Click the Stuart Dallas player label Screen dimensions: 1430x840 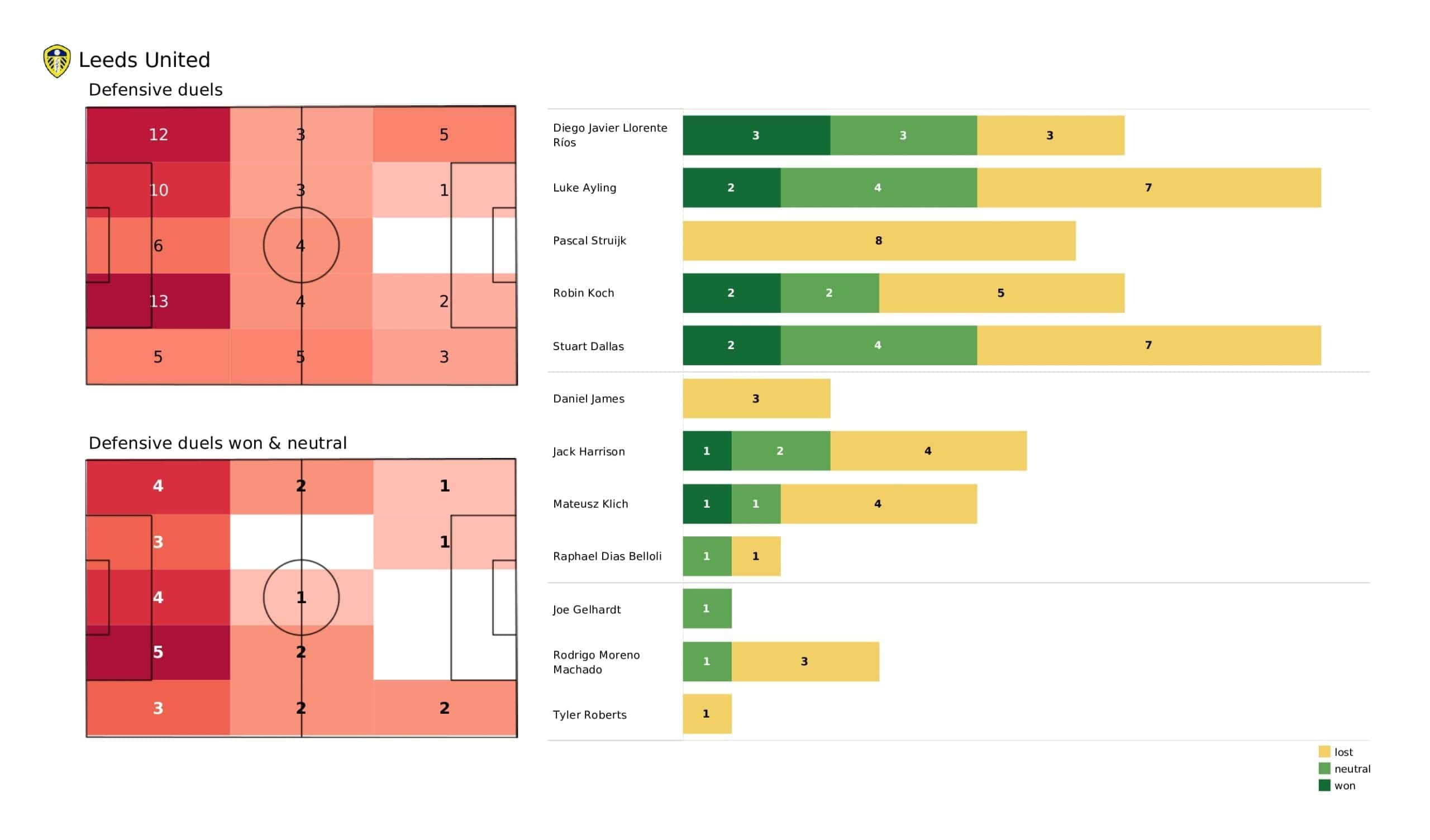point(588,346)
